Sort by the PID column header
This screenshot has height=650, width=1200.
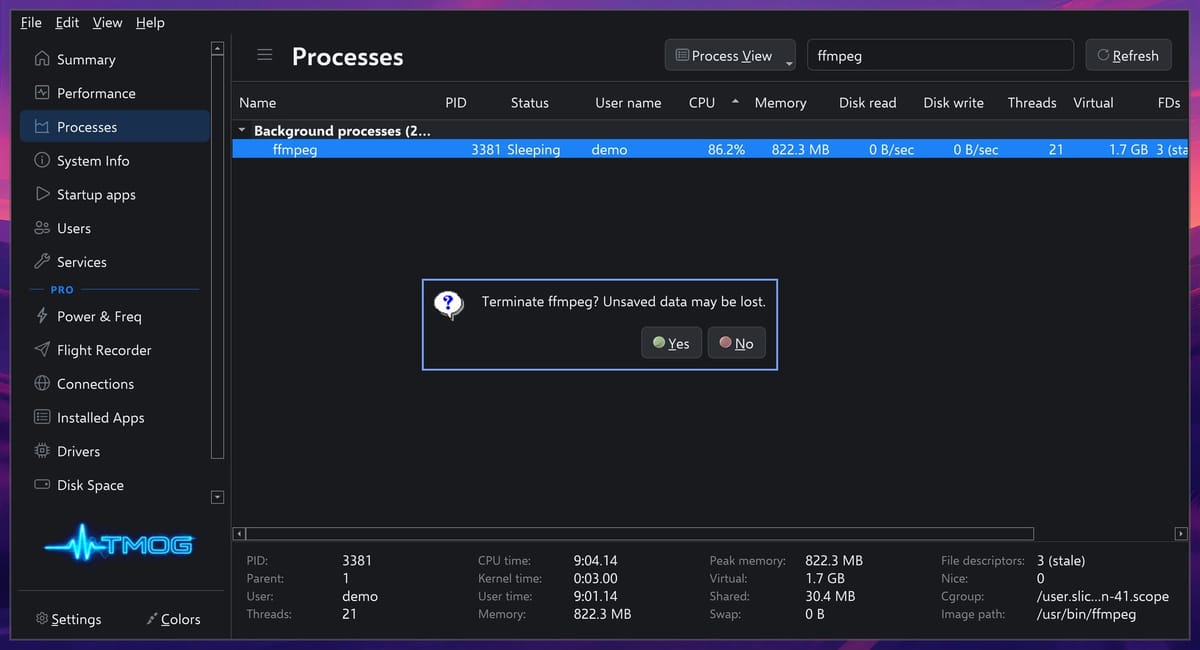[456, 102]
